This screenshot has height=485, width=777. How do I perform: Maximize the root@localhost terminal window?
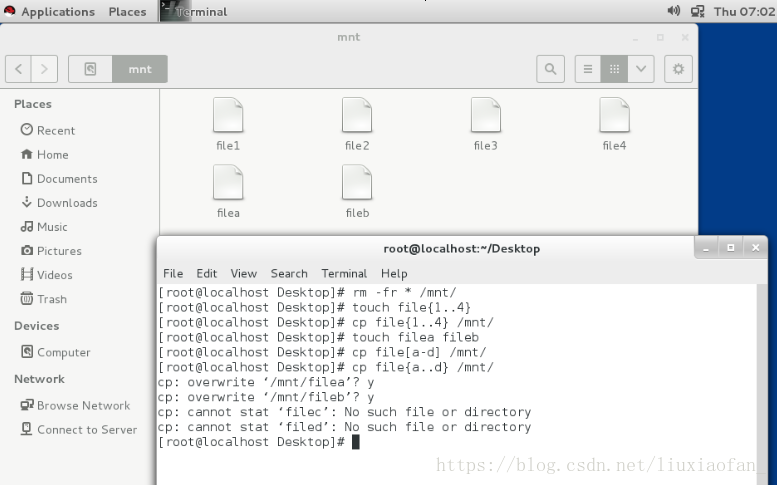click(730, 248)
